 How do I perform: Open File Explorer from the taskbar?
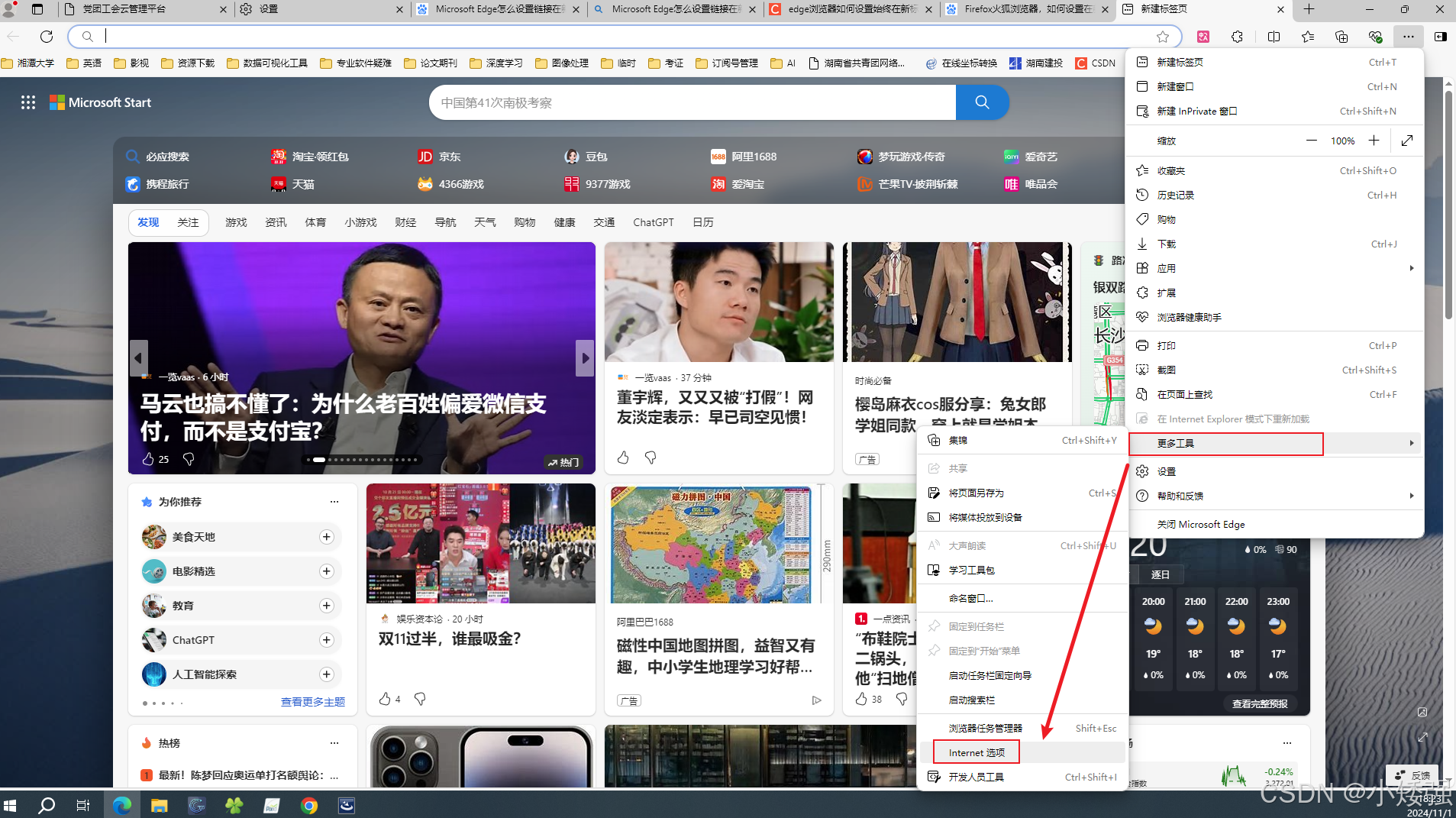coord(159,805)
